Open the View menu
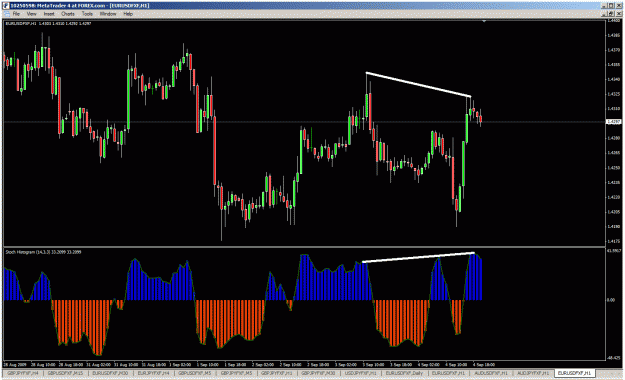 click(31, 14)
